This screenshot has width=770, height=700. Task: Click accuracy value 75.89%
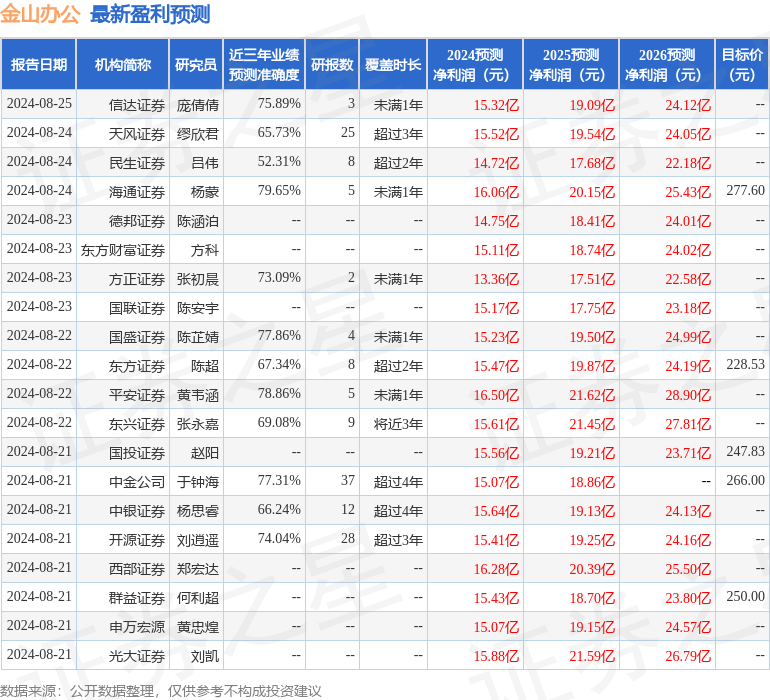point(279,104)
